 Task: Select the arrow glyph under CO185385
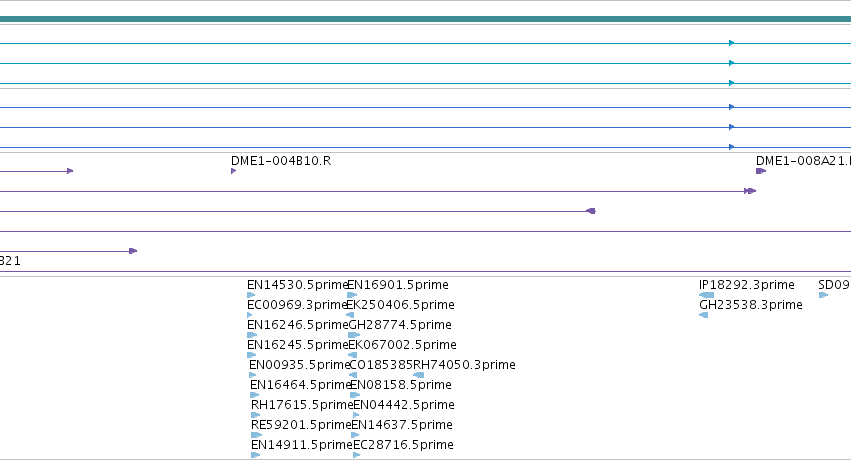pyautogui.click(x=353, y=375)
